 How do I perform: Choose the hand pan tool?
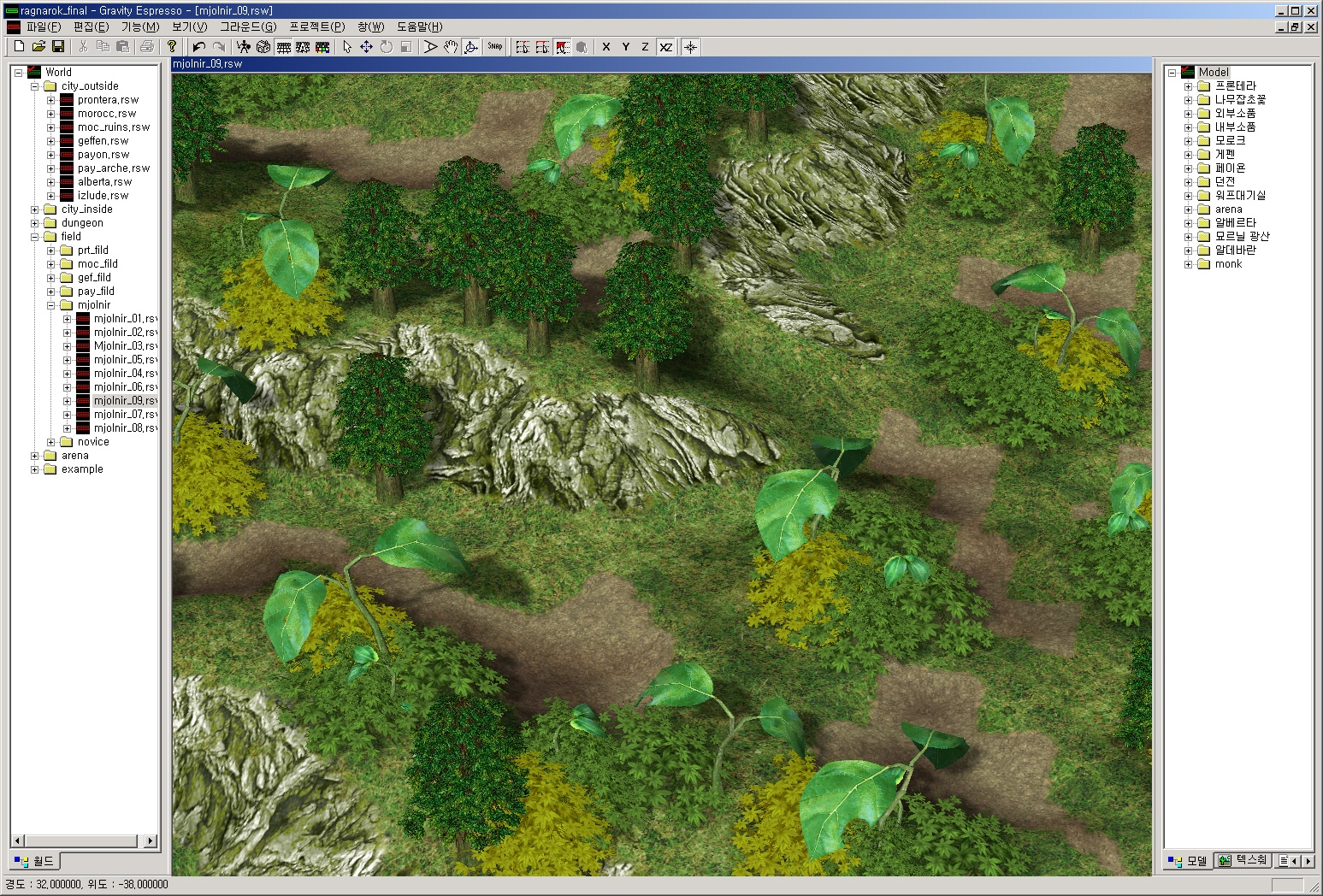(451, 47)
